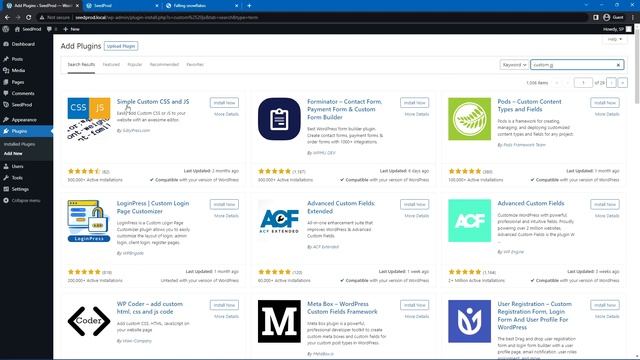640x360 pixels.
Task: Expand the Keyword search type dropdown
Action: tap(514, 65)
